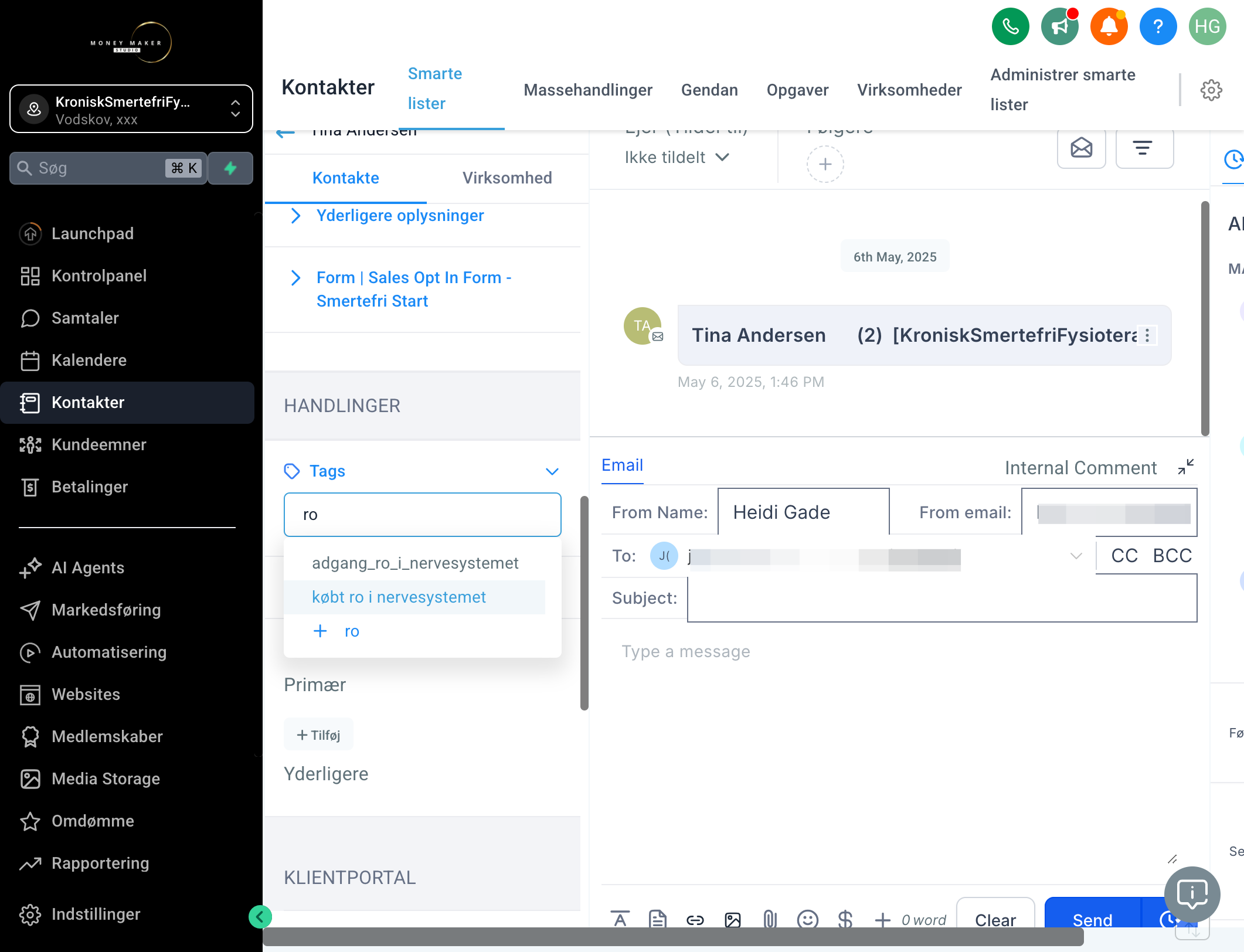Click the dollar sign payment icon
Image resolution: width=1244 pixels, height=952 pixels.
click(845, 919)
